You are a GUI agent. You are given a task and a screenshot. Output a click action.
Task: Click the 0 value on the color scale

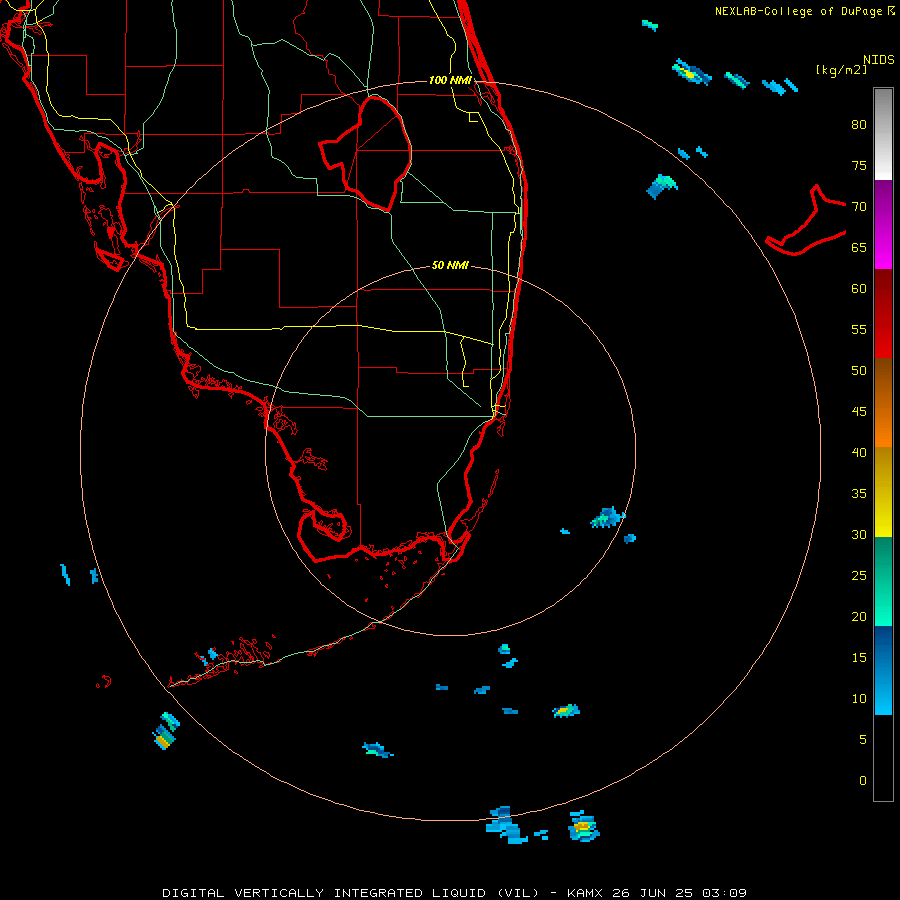tap(863, 781)
